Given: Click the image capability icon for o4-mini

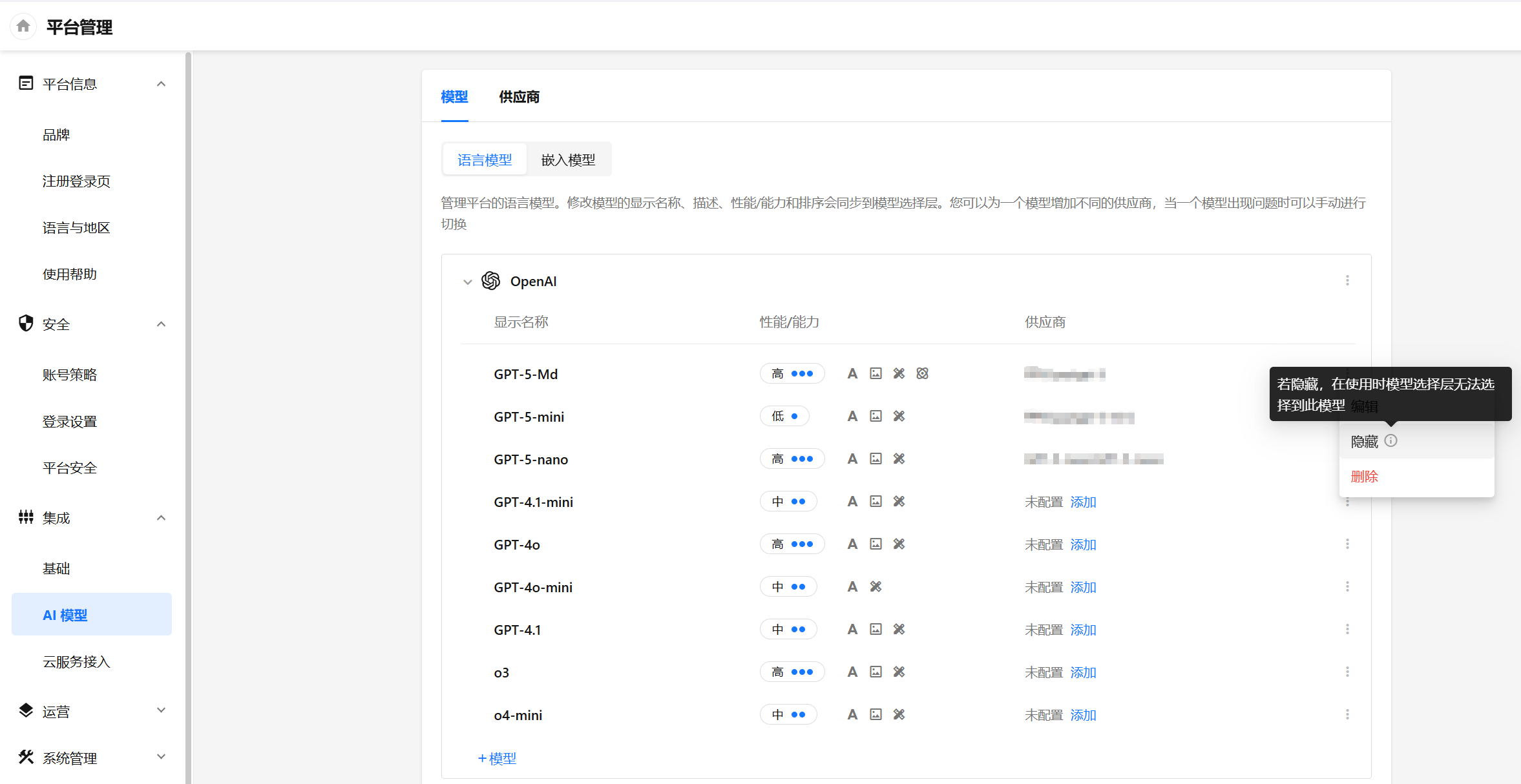Looking at the screenshot, I should (x=876, y=714).
